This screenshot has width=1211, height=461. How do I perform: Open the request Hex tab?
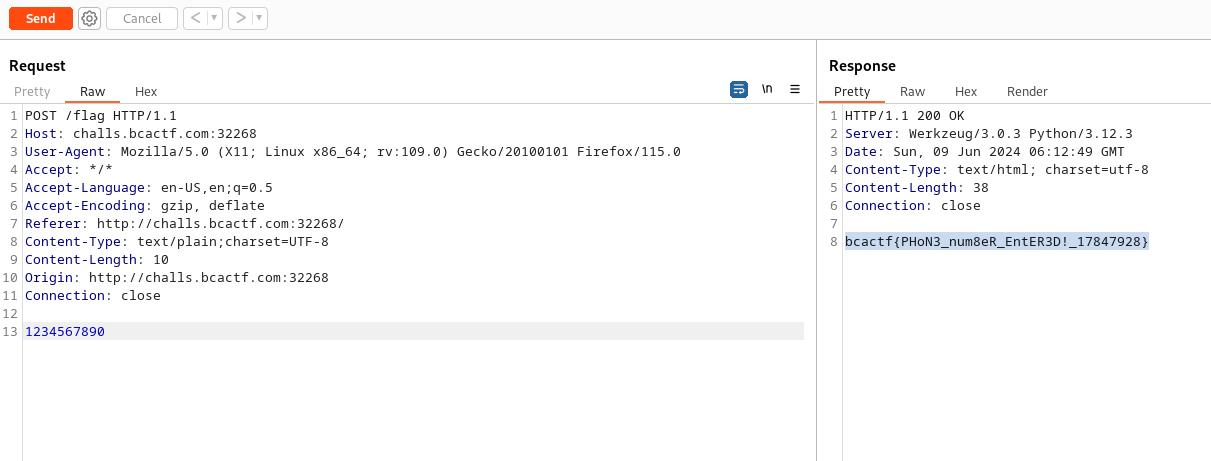pyautogui.click(x=146, y=91)
